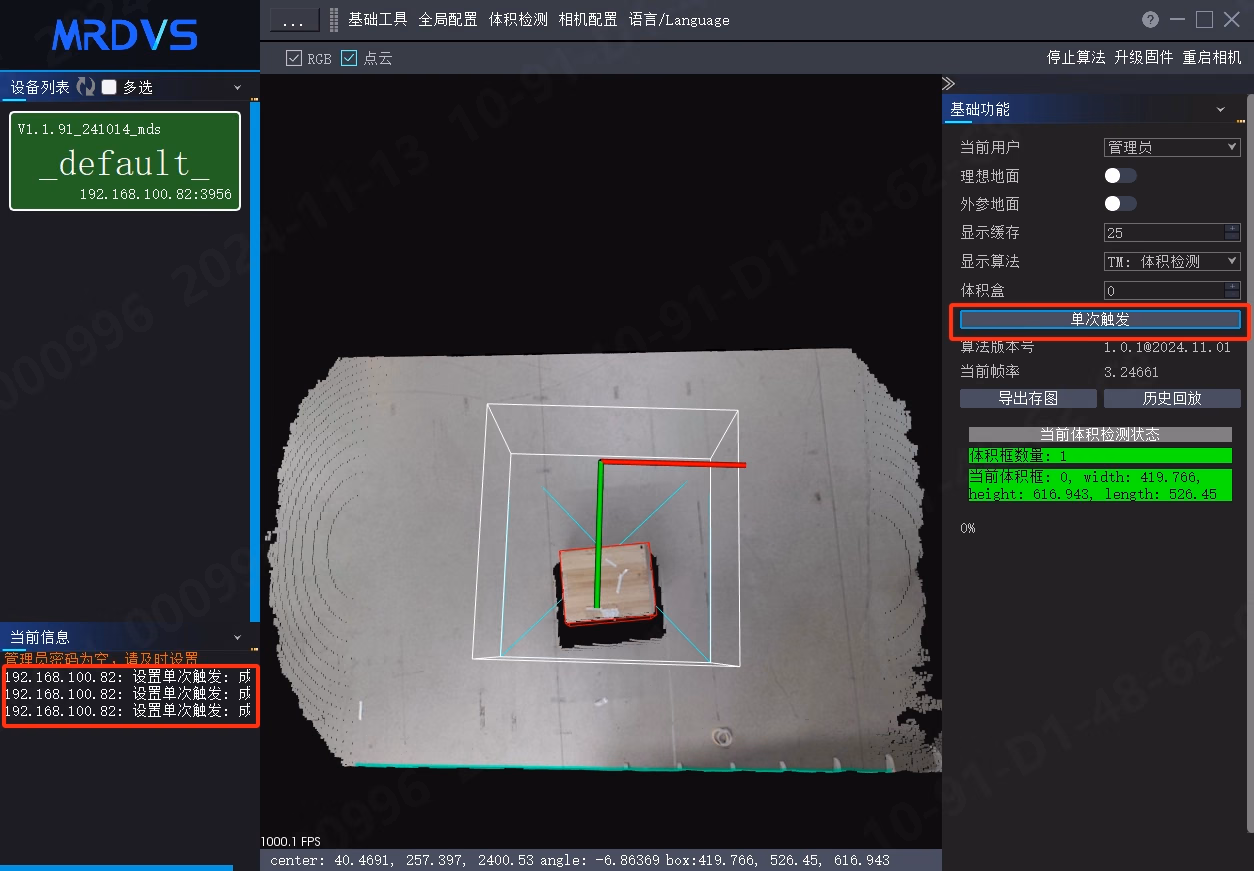Click the '...' button in the top bar
Screen dimensions: 1254x871
294,20
